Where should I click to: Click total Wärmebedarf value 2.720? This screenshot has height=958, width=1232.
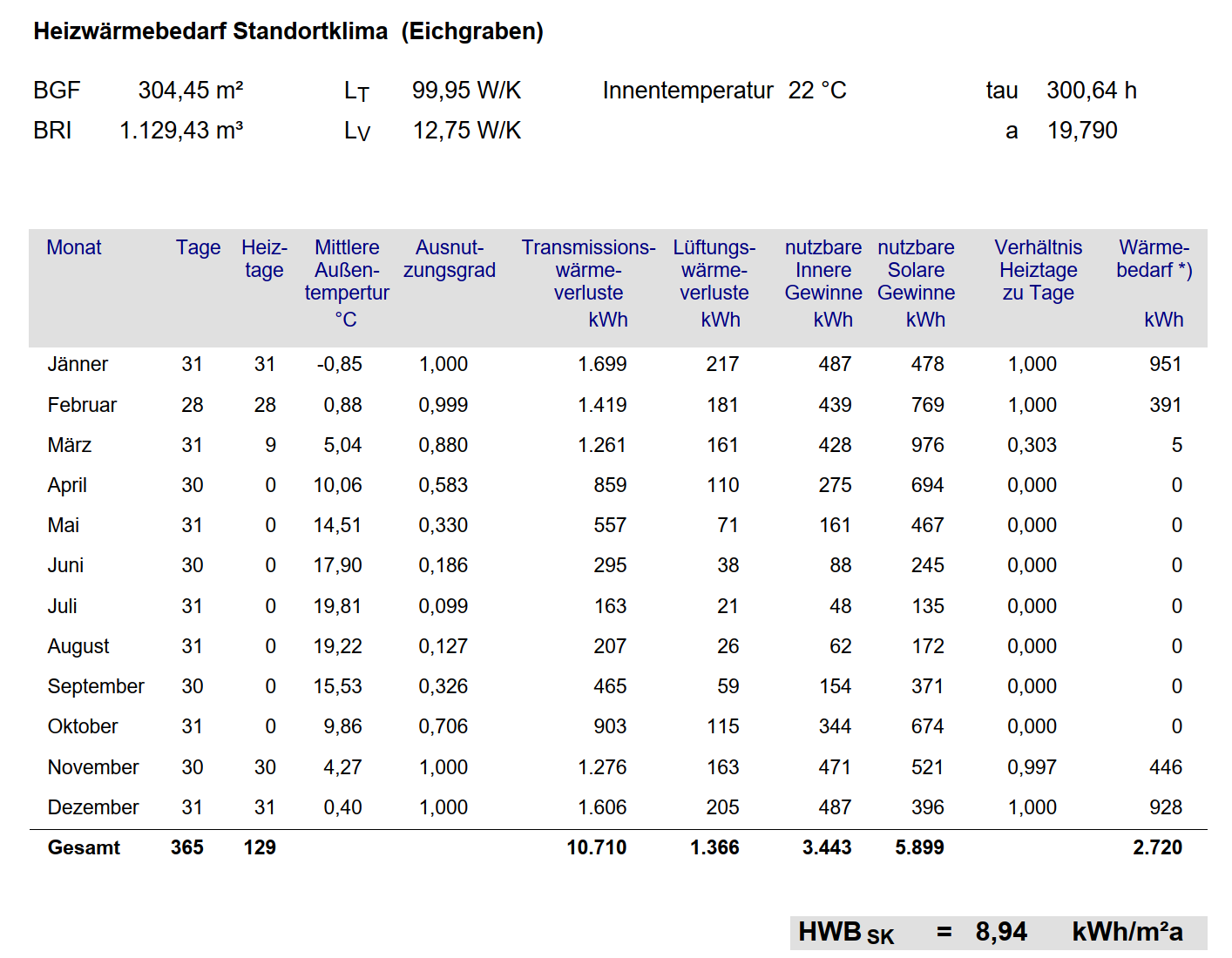click(x=1157, y=847)
